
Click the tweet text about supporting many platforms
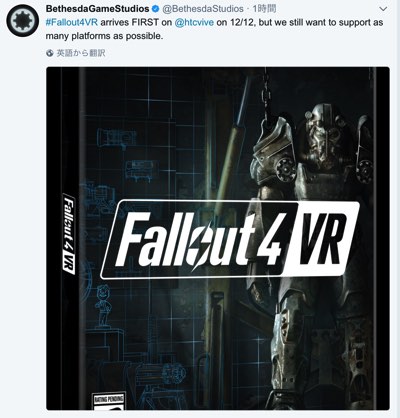pos(214,29)
